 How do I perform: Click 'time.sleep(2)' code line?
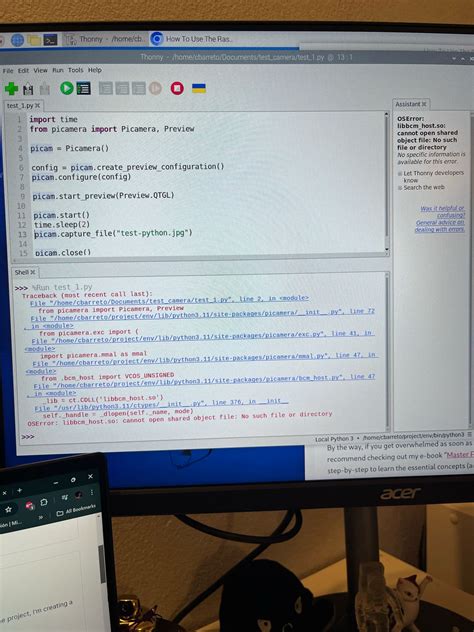62,225
